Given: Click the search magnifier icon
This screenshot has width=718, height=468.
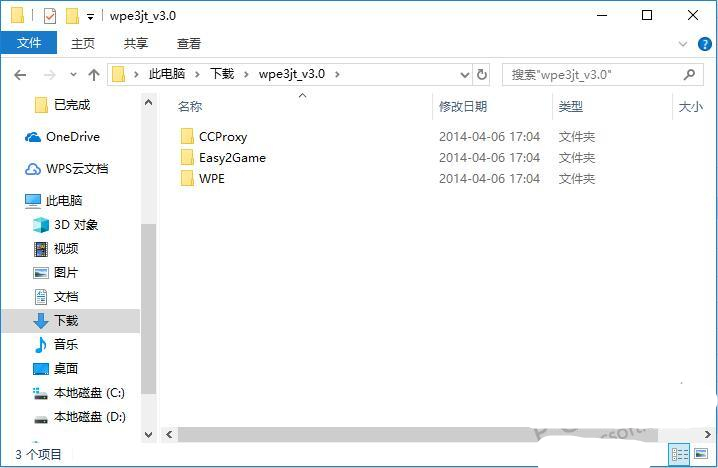Looking at the screenshot, I should [x=689, y=74].
